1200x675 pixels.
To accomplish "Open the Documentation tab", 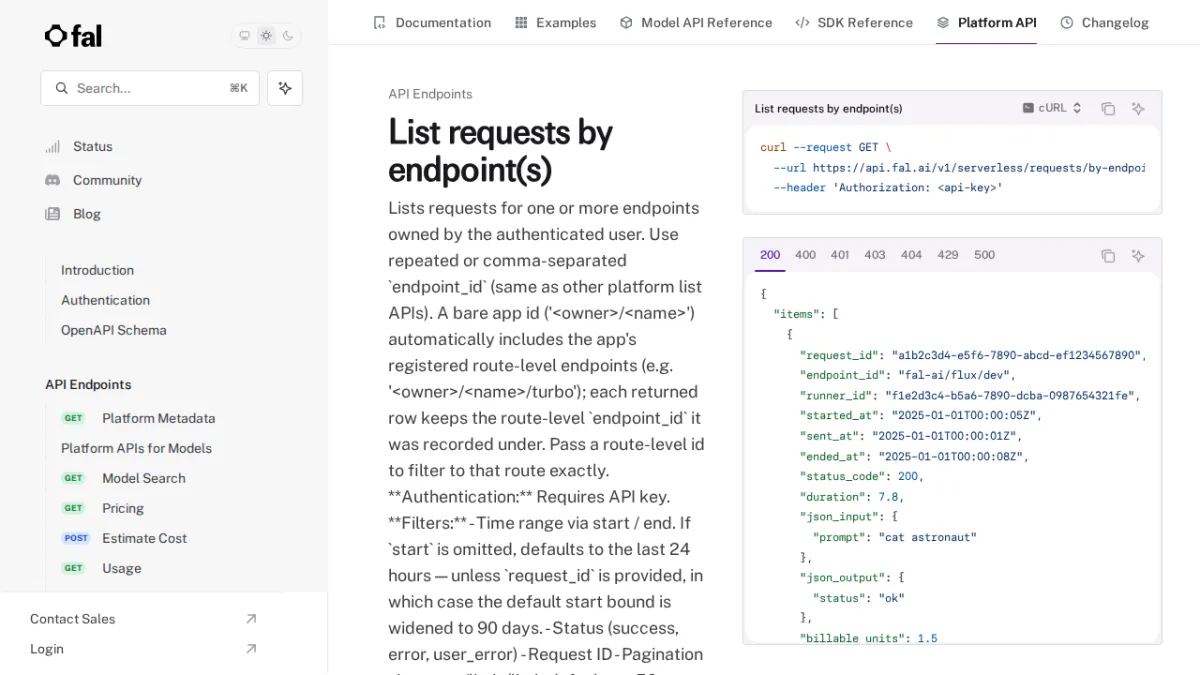I will click(432, 22).
